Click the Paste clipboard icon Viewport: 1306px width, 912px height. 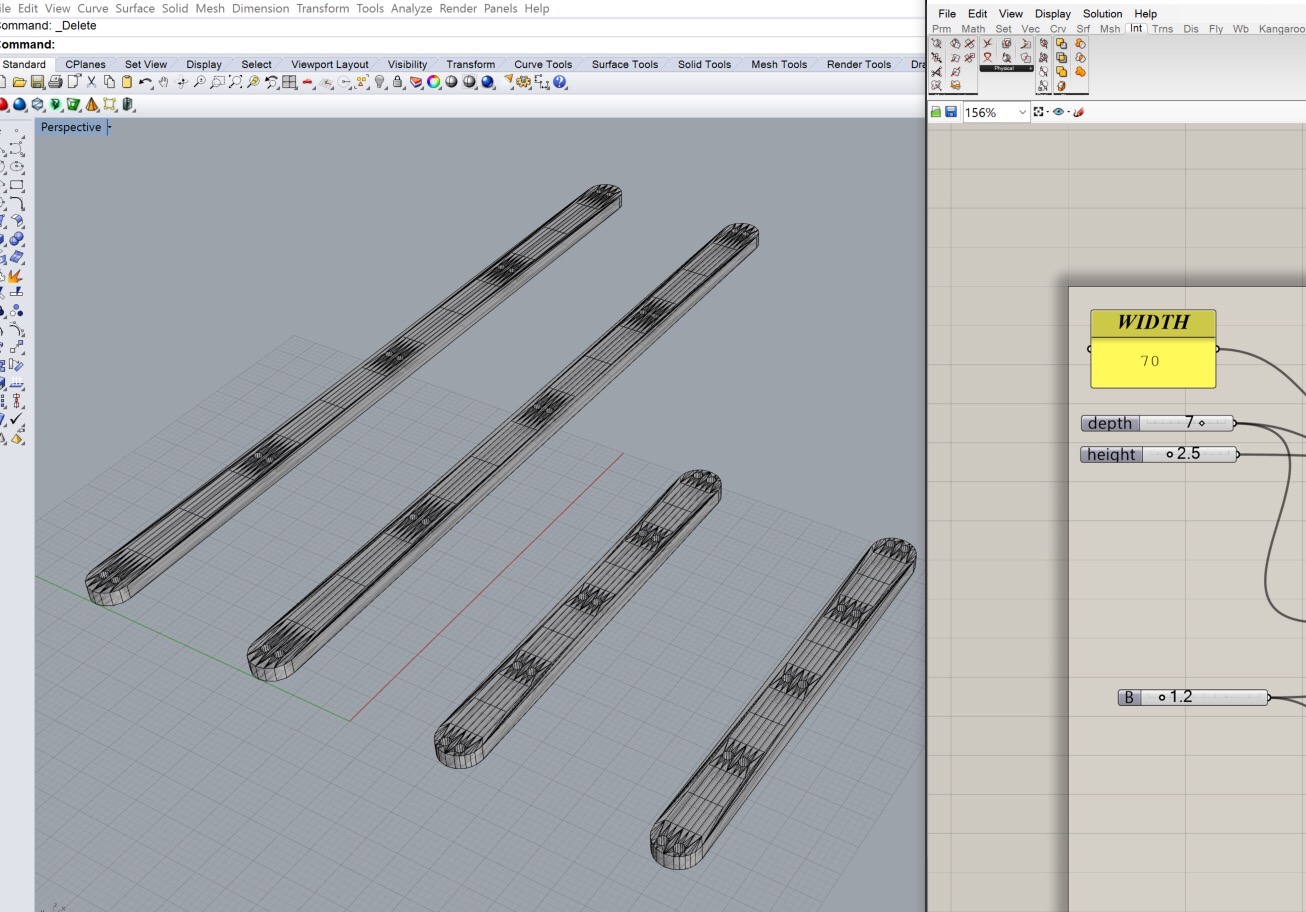point(127,82)
